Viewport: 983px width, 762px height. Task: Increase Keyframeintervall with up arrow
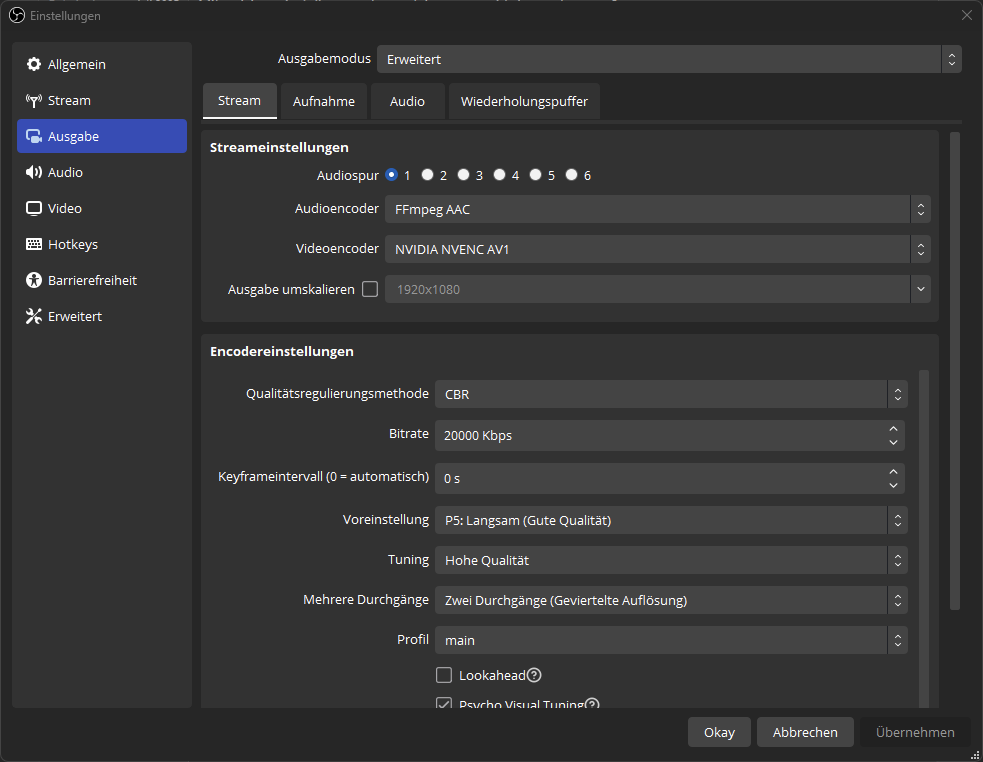893,471
